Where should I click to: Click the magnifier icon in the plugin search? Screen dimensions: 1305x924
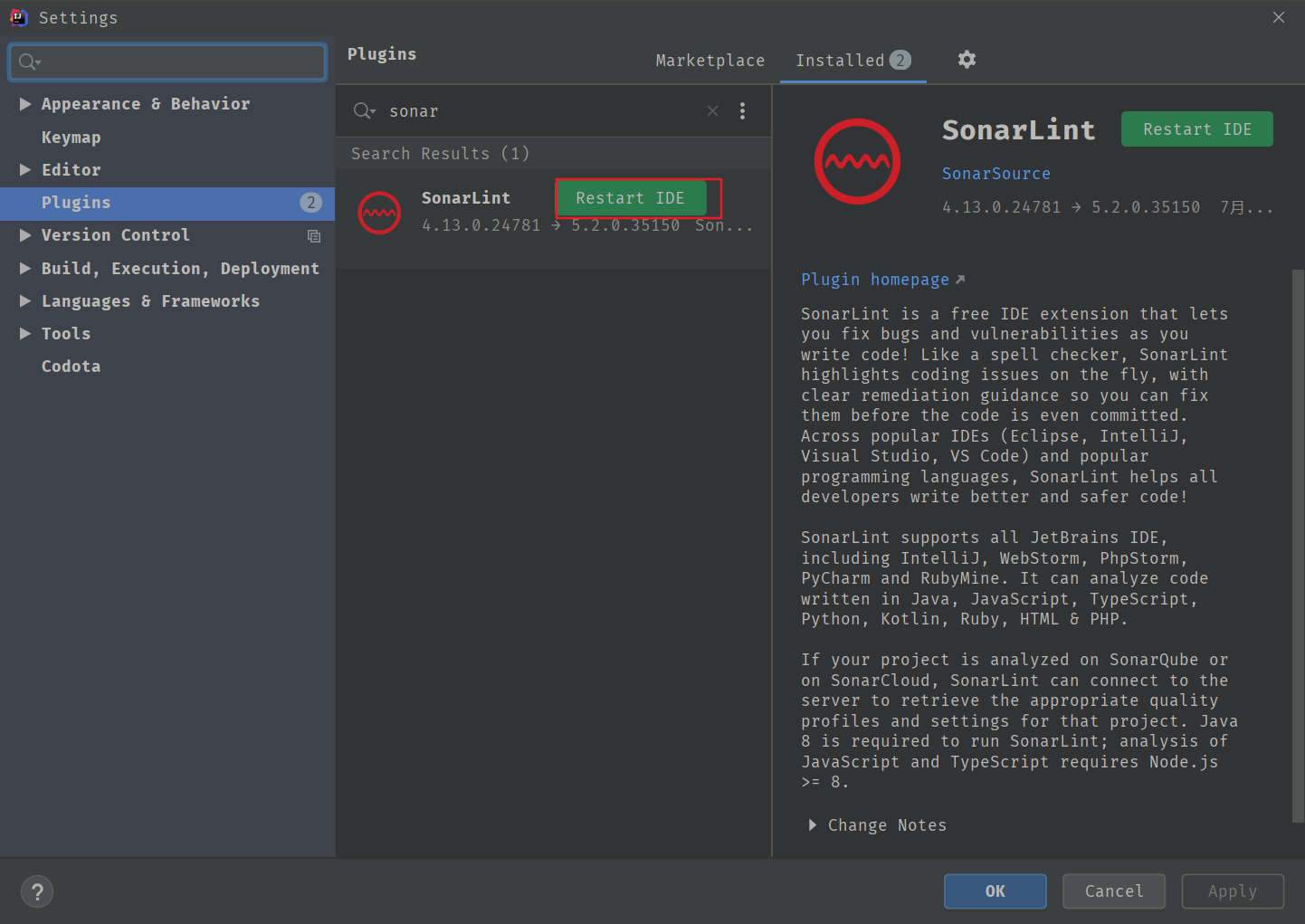coord(364,110)
